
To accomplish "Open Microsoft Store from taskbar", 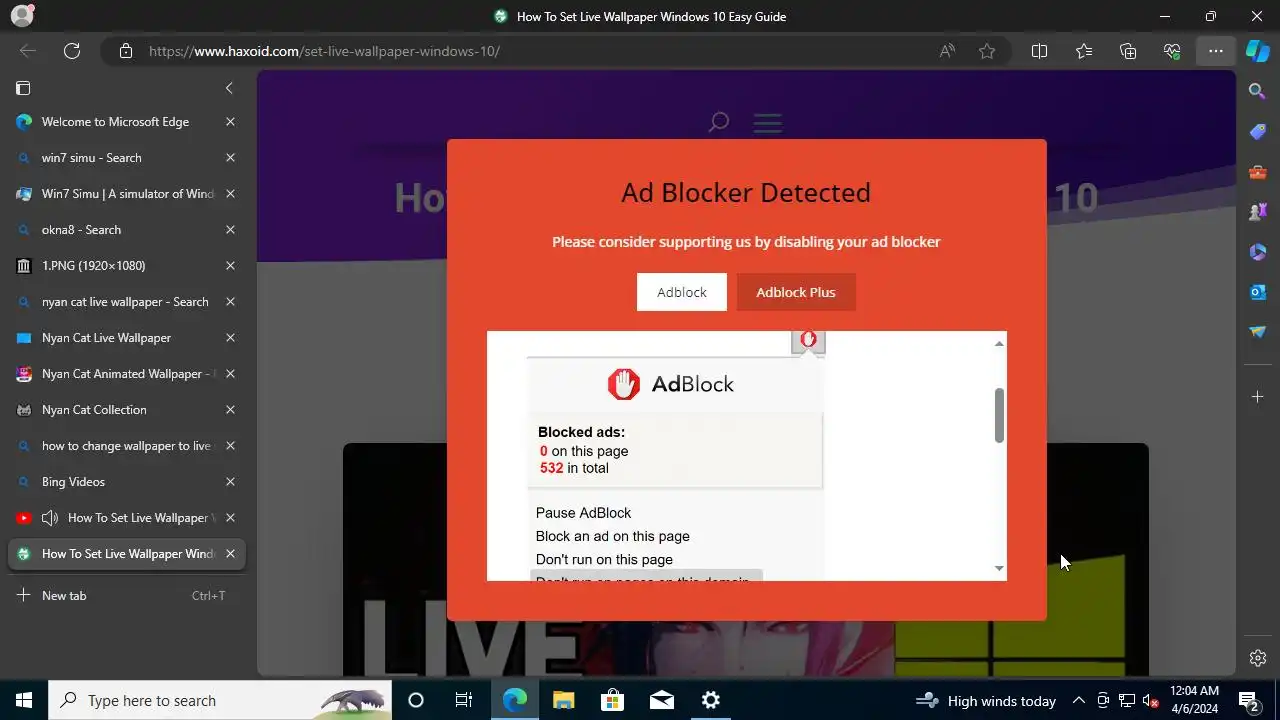I will tap(612, 700).
